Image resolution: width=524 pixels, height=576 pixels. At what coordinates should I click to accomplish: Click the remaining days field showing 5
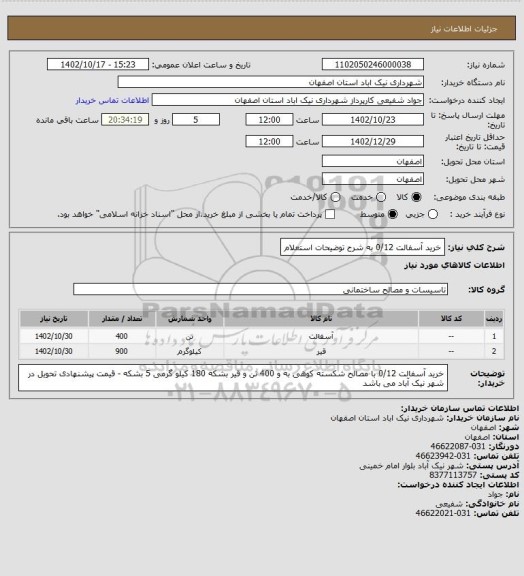(x=196, y=120)
